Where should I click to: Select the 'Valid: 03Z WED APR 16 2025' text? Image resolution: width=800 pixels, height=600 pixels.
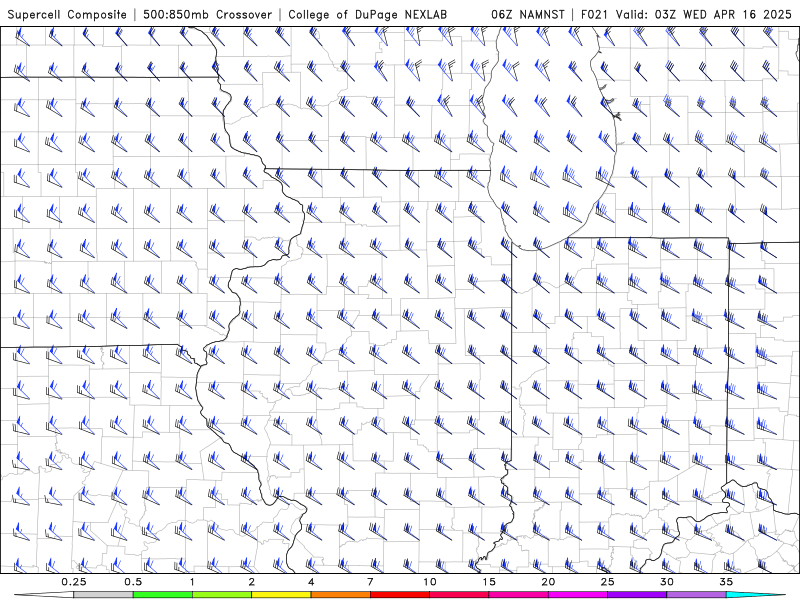coord(704,14)
